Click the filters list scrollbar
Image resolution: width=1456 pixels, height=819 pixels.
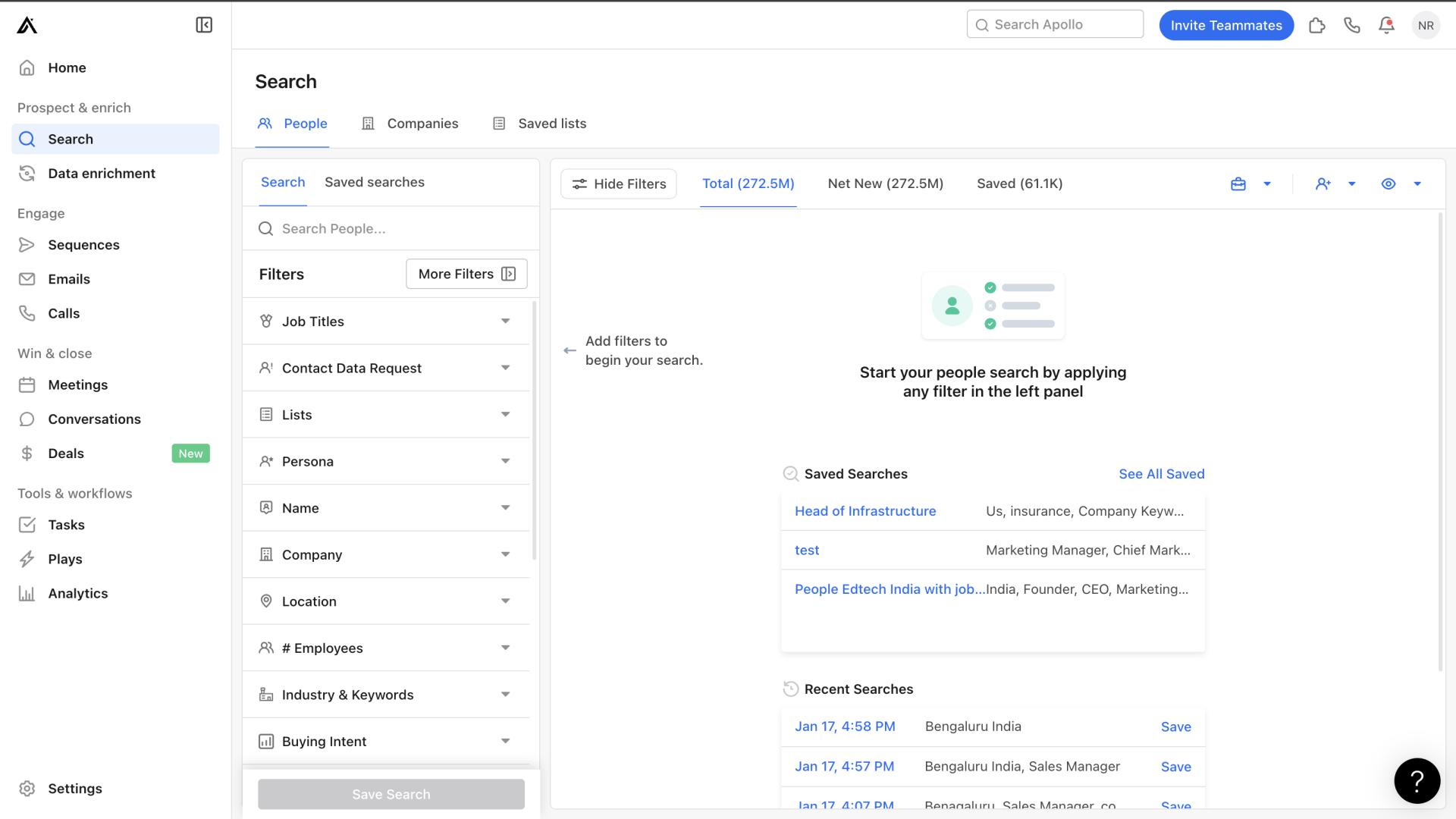535,430
